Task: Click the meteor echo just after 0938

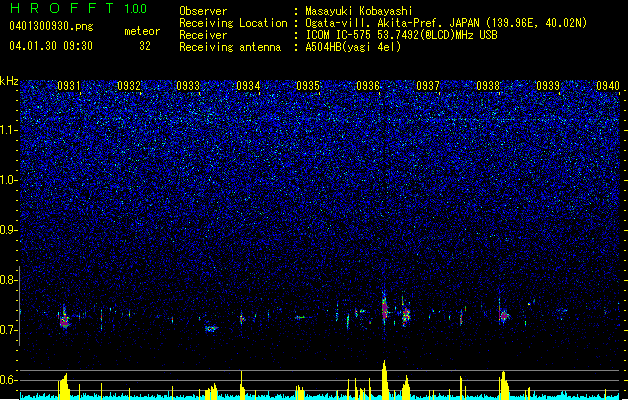Action: pyautogui.click(x=504, y=315)
